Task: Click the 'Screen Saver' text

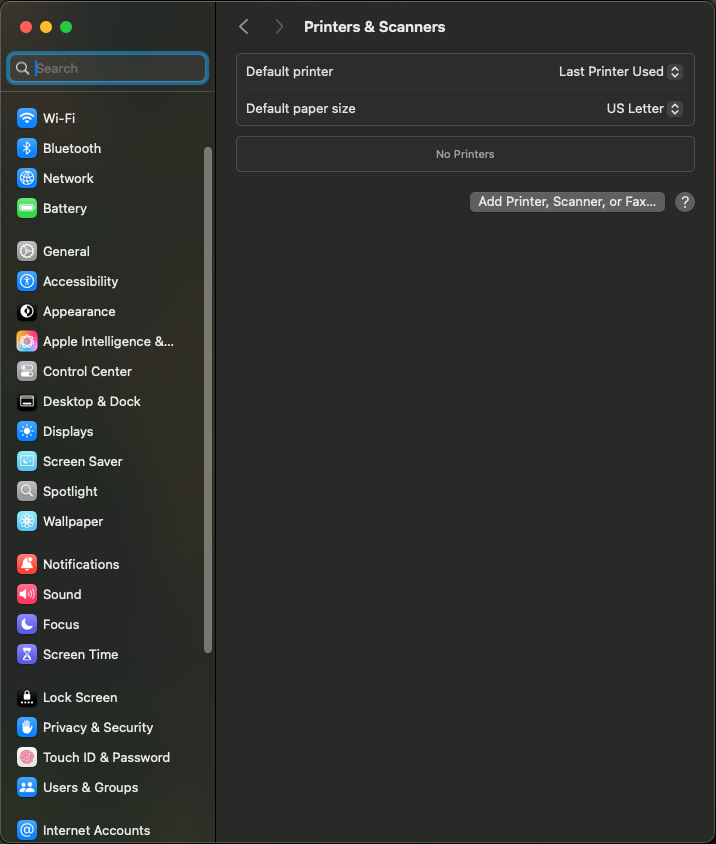Action: click(x=83, y=461)
